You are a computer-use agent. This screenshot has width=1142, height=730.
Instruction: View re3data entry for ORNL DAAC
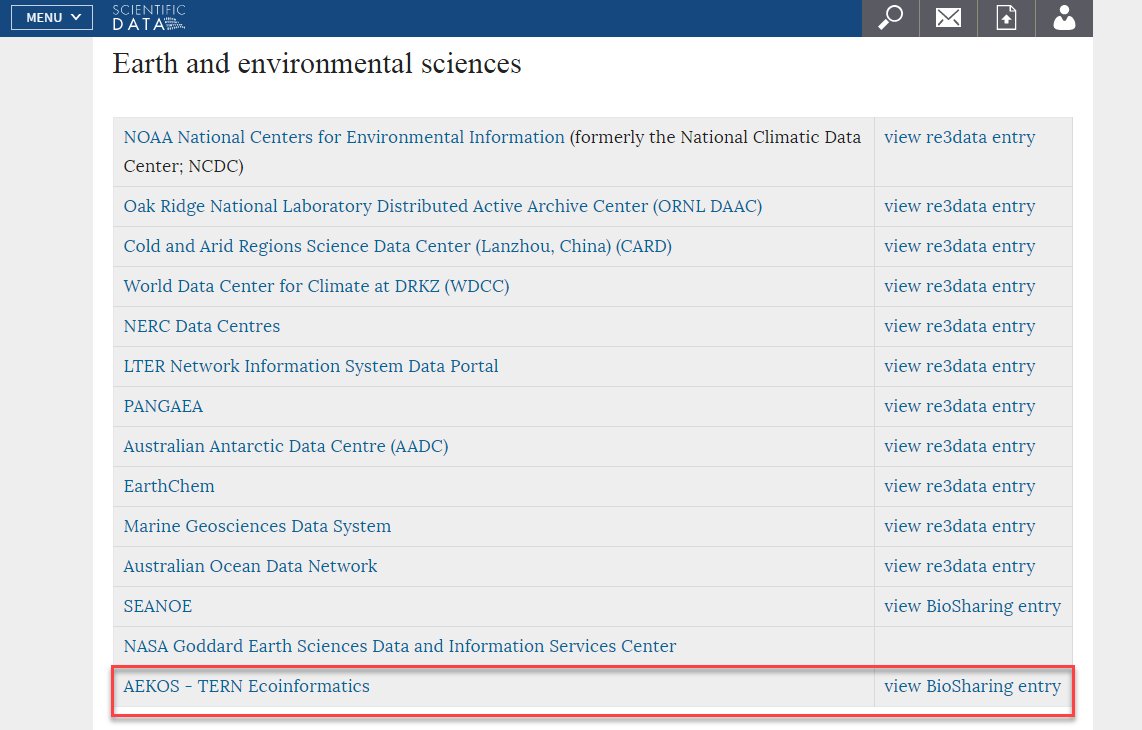click(x=959, y=206)
